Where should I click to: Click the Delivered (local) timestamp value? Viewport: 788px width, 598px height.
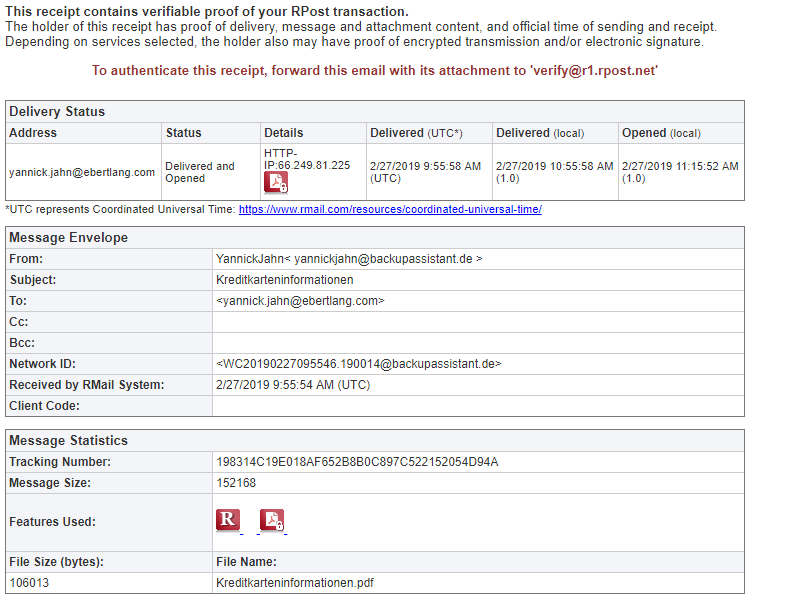click(553, 172)
